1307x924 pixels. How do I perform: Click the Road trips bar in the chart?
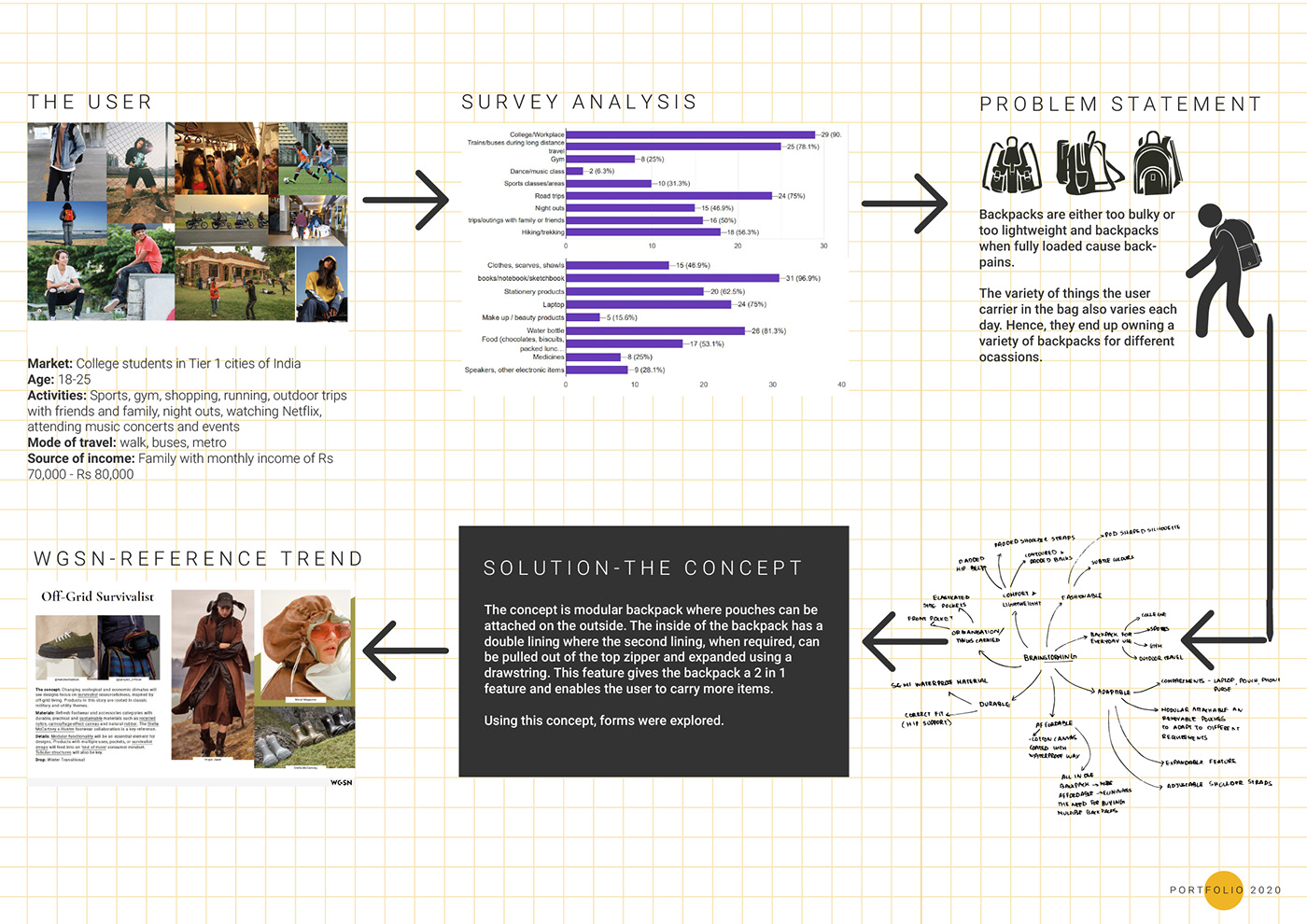point(669,196)
